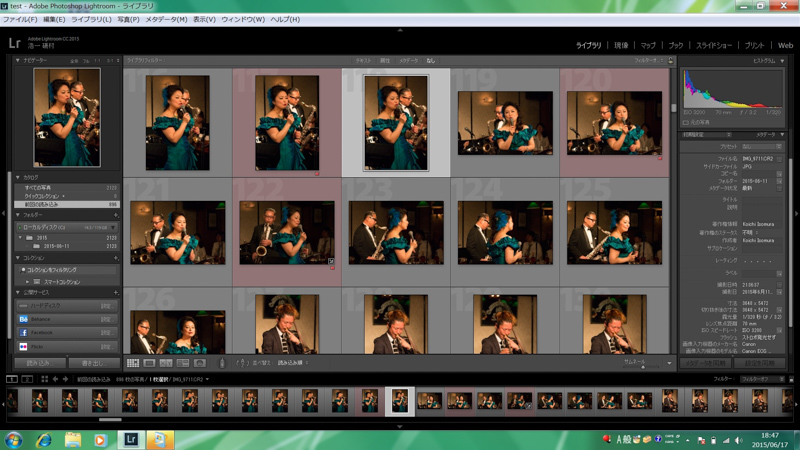Open the File menu
800x450 pixels.
pyautogui.click(x=20, y=19)
